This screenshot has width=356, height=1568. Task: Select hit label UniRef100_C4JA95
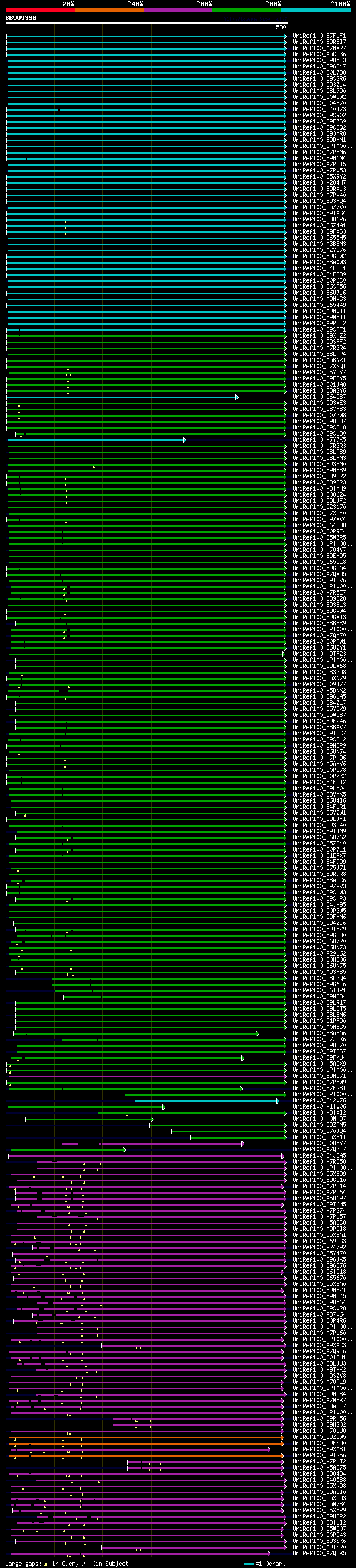pos(319,904)
